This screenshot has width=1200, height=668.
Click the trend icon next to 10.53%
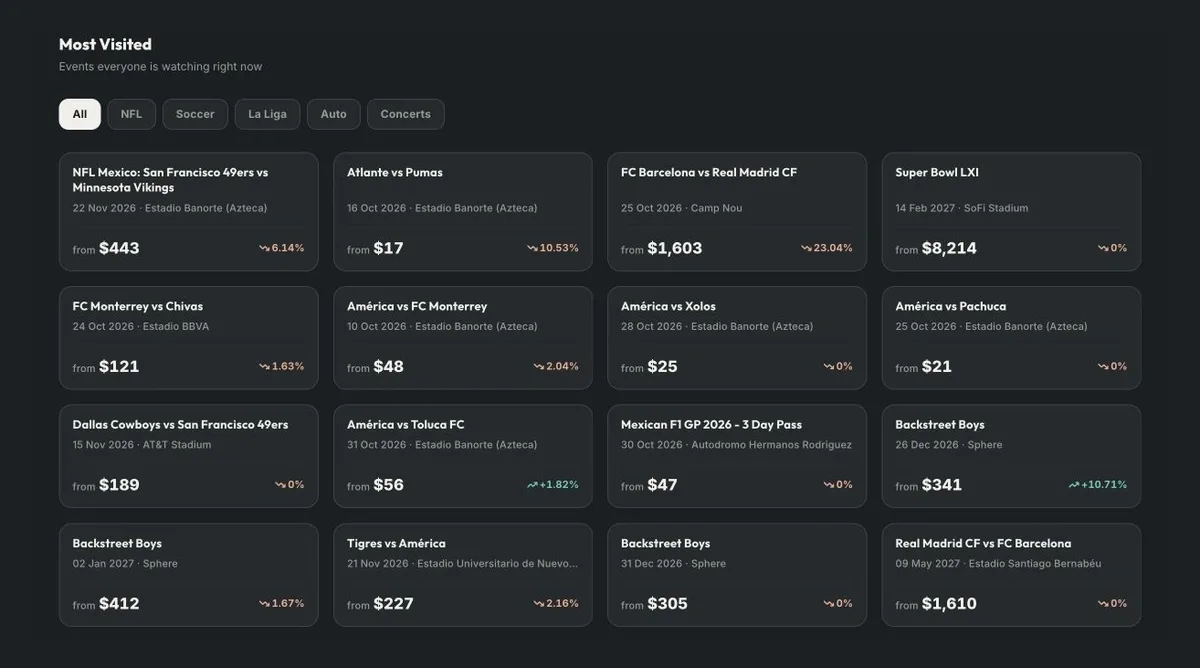pos(532,248)
